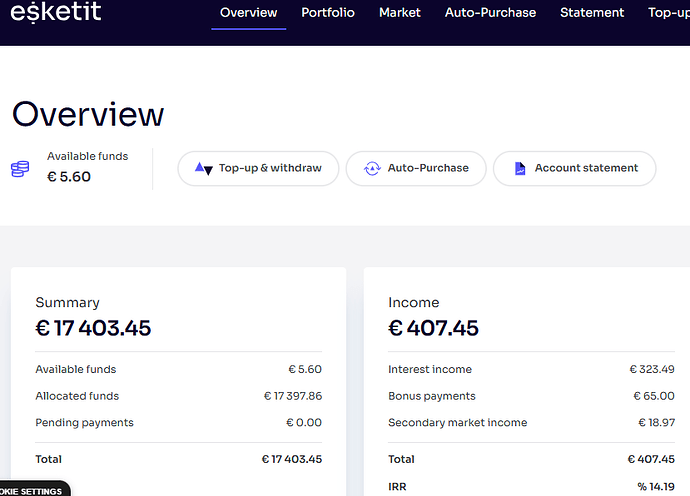Viewport: 690px width, 496px height.
Task: Open the Cookie Settings button
Action: pos(34,490)
